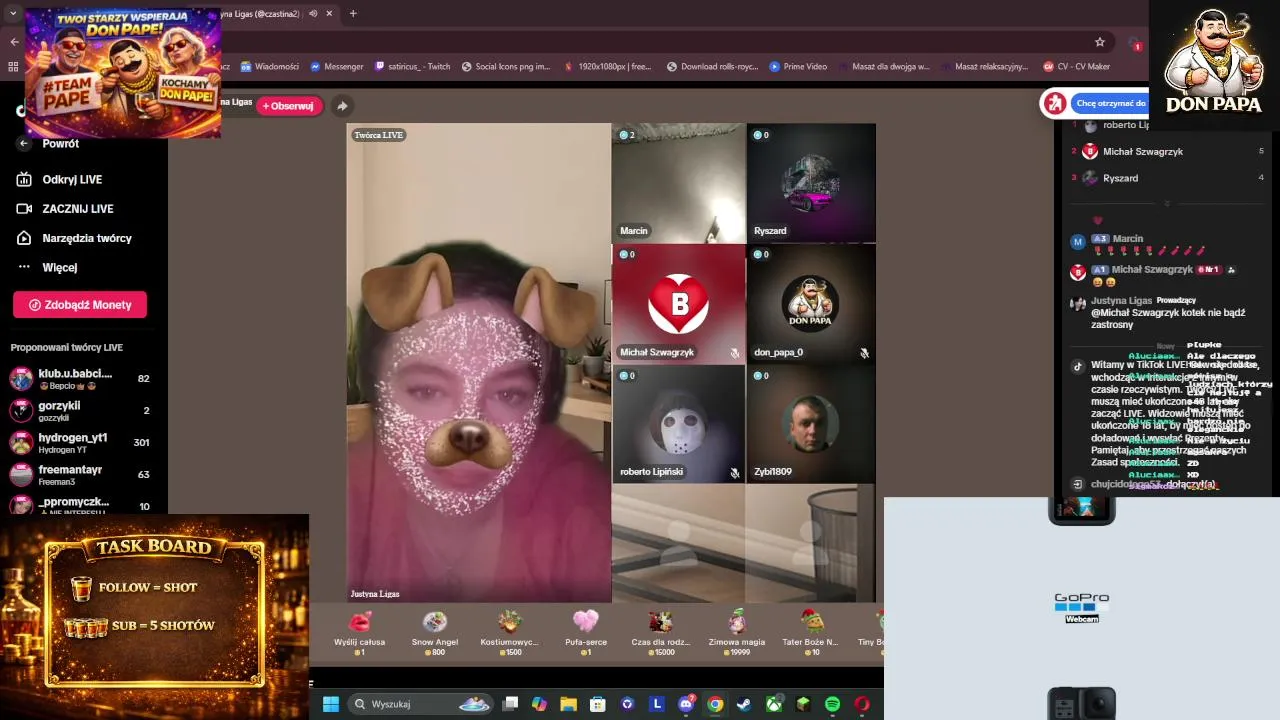This screenshot has width=1280, height=720.
Task: Click Marcin's name in the chat
Action: click(x=1127, y=239)
